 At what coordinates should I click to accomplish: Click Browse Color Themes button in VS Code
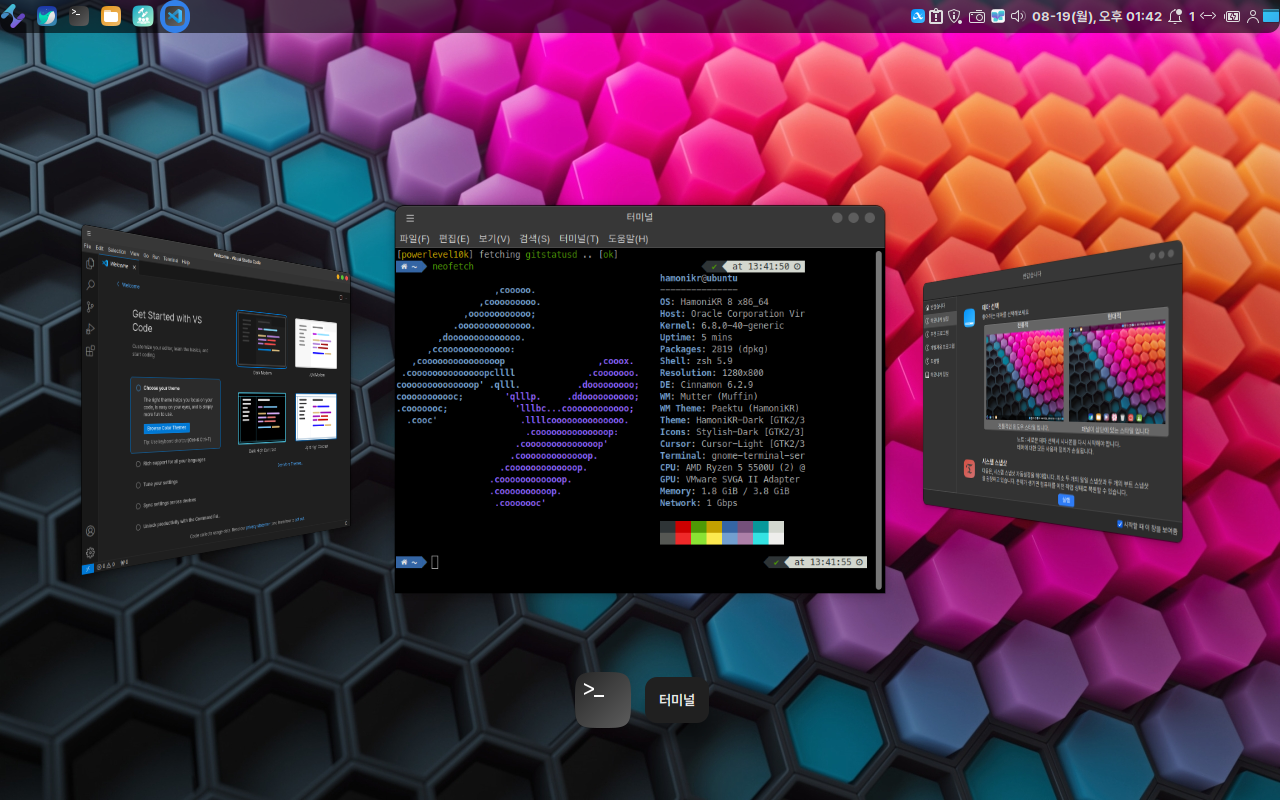[x=166, y=427]
